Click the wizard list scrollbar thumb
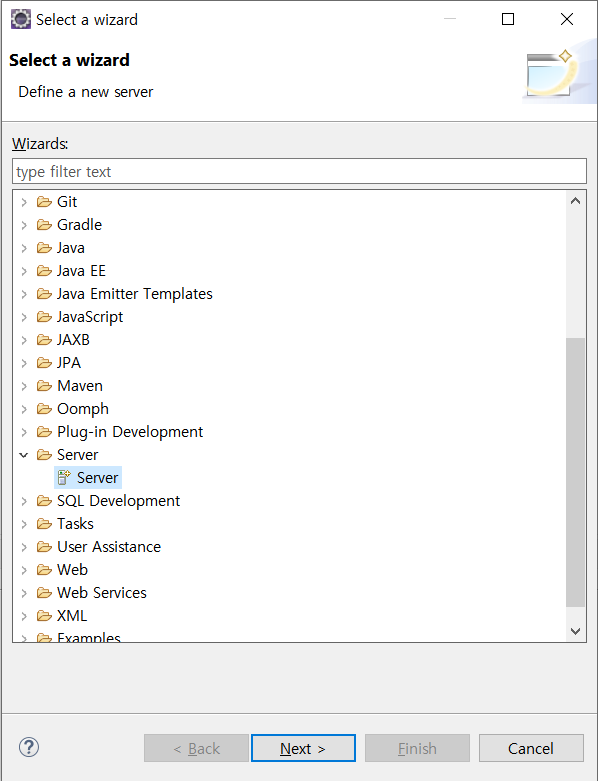 576,472
